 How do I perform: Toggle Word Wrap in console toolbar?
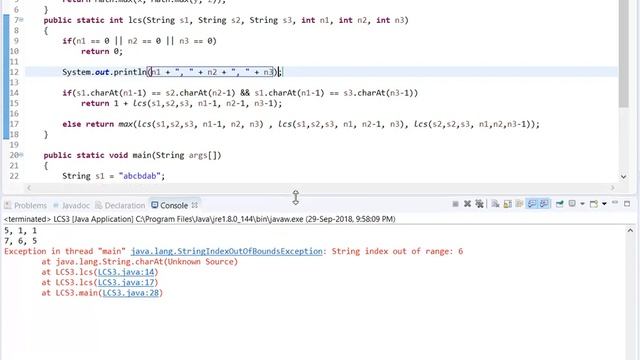tap(519, 204)
